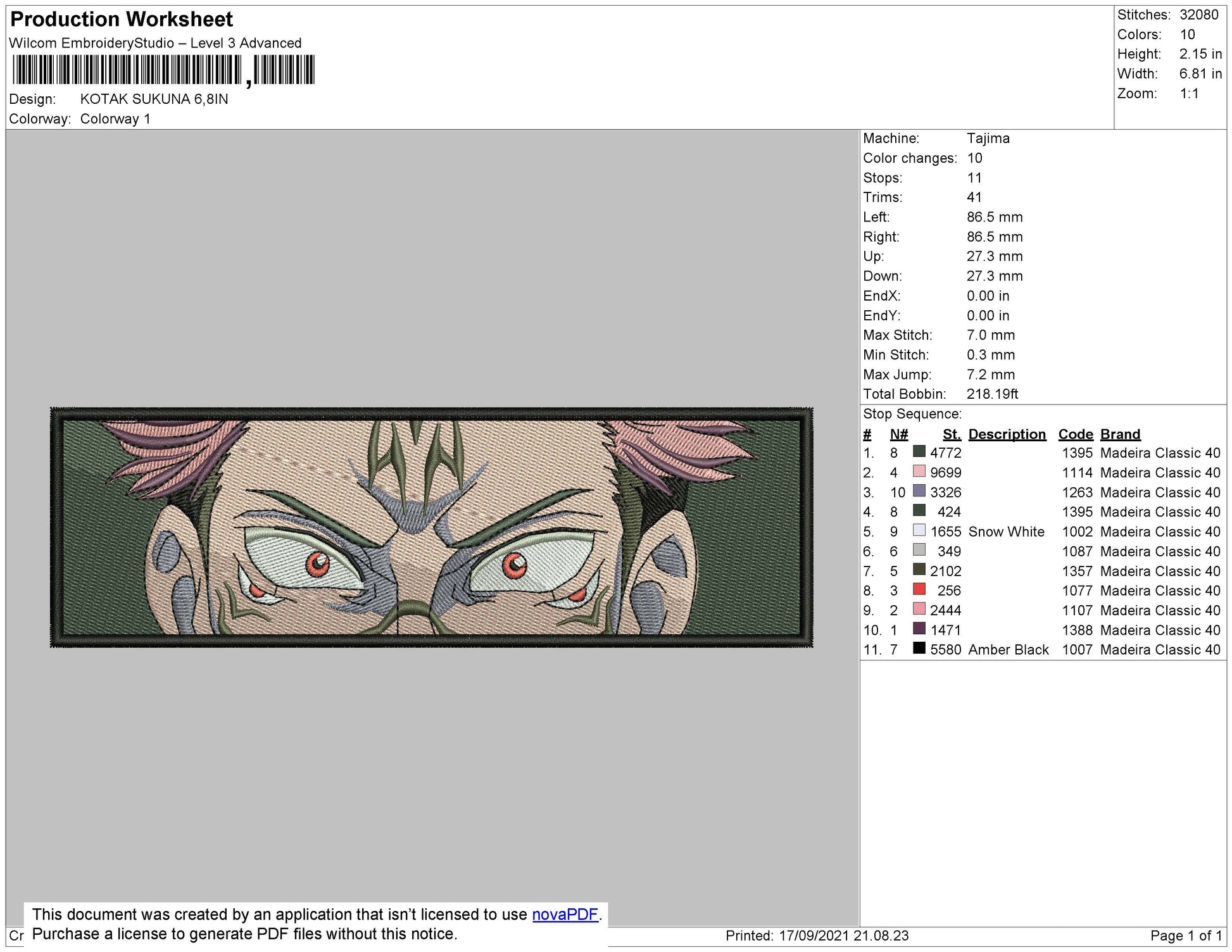Viewport: 1232px width, 952px height.
Task: Click the swatch for stop 3, code 1263
Action: coord(919,491)
